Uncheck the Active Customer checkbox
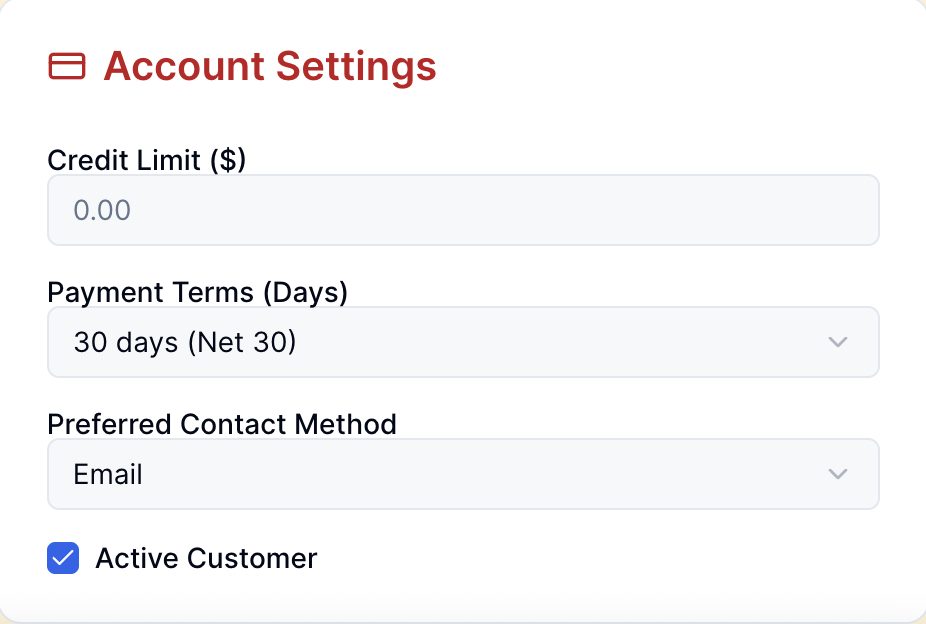Image resolution: width=926 pixels, height=624 pixels. [x=63, y=558]
